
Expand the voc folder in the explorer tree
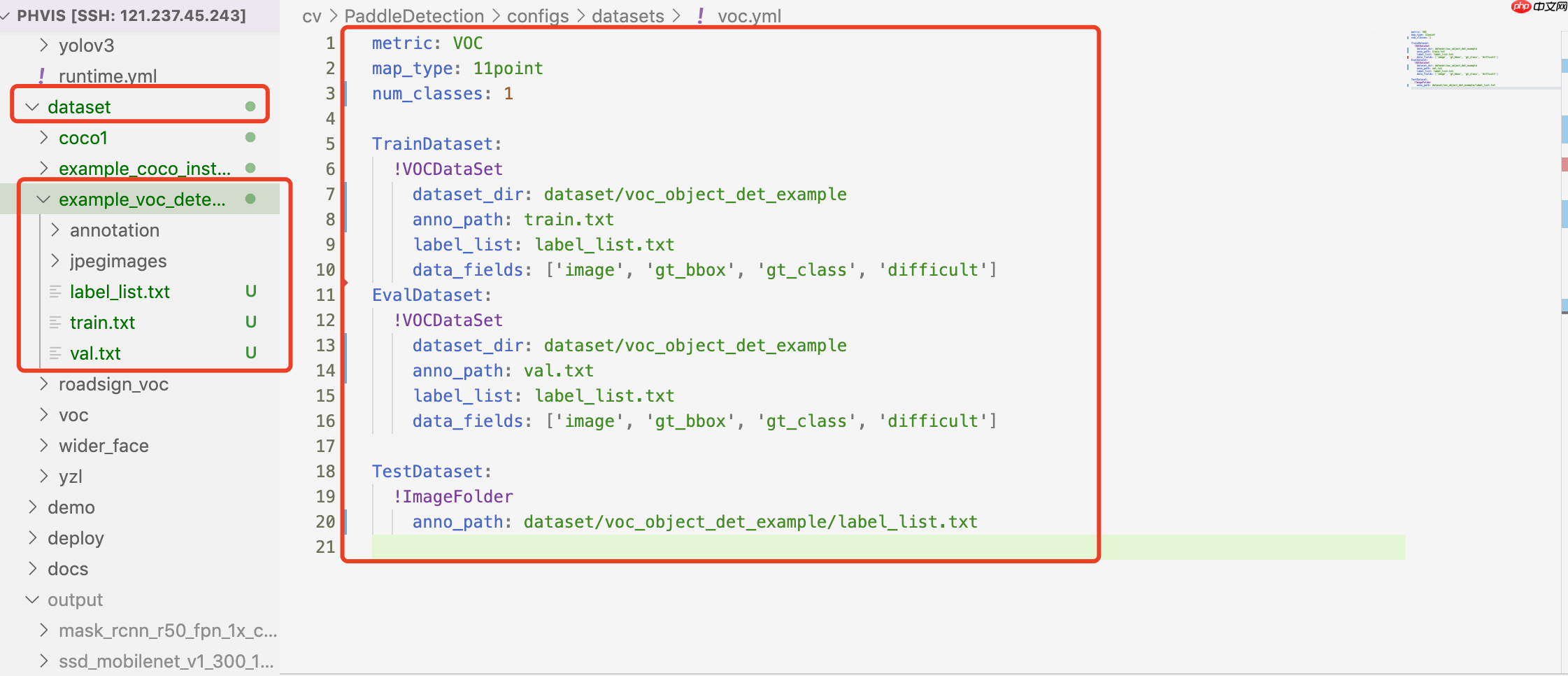click(44, 415)
